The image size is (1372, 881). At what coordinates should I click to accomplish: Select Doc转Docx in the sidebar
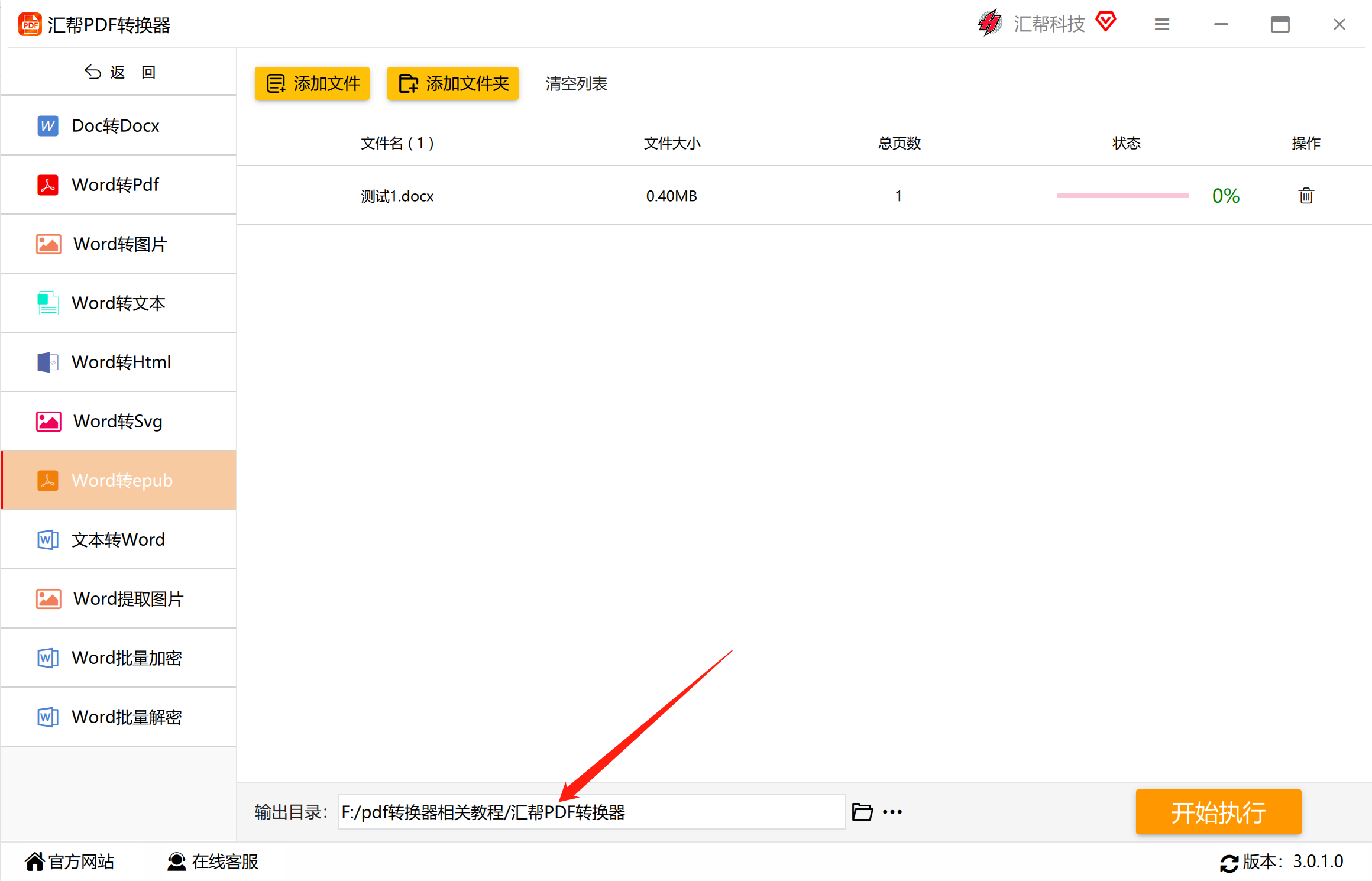[x=118, y=126]
